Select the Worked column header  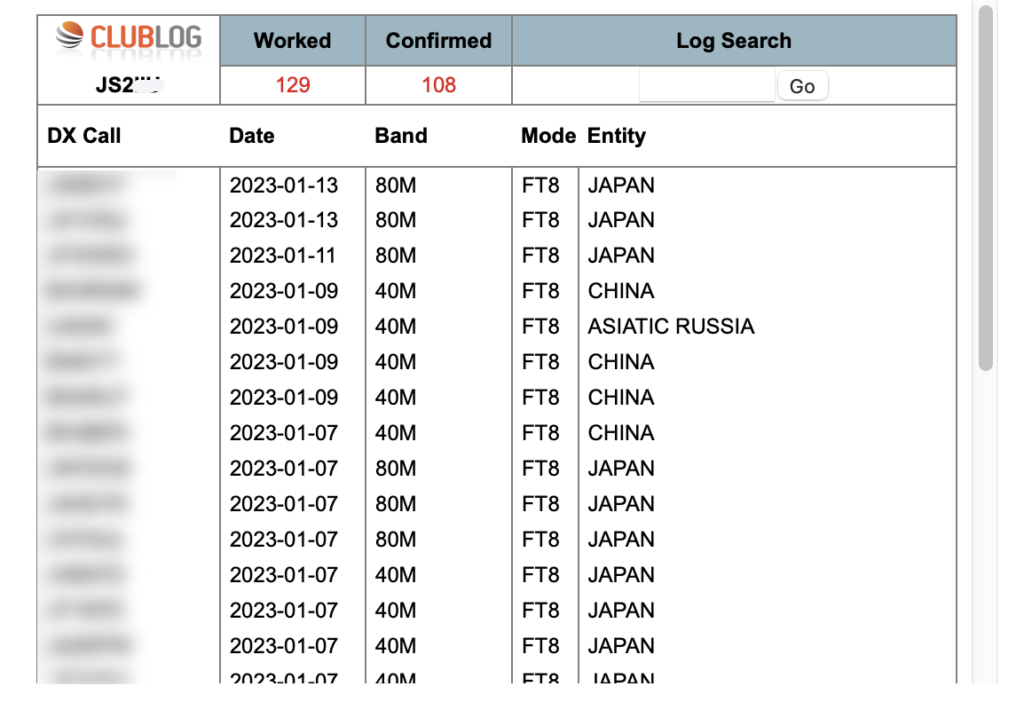coord(293,40)
